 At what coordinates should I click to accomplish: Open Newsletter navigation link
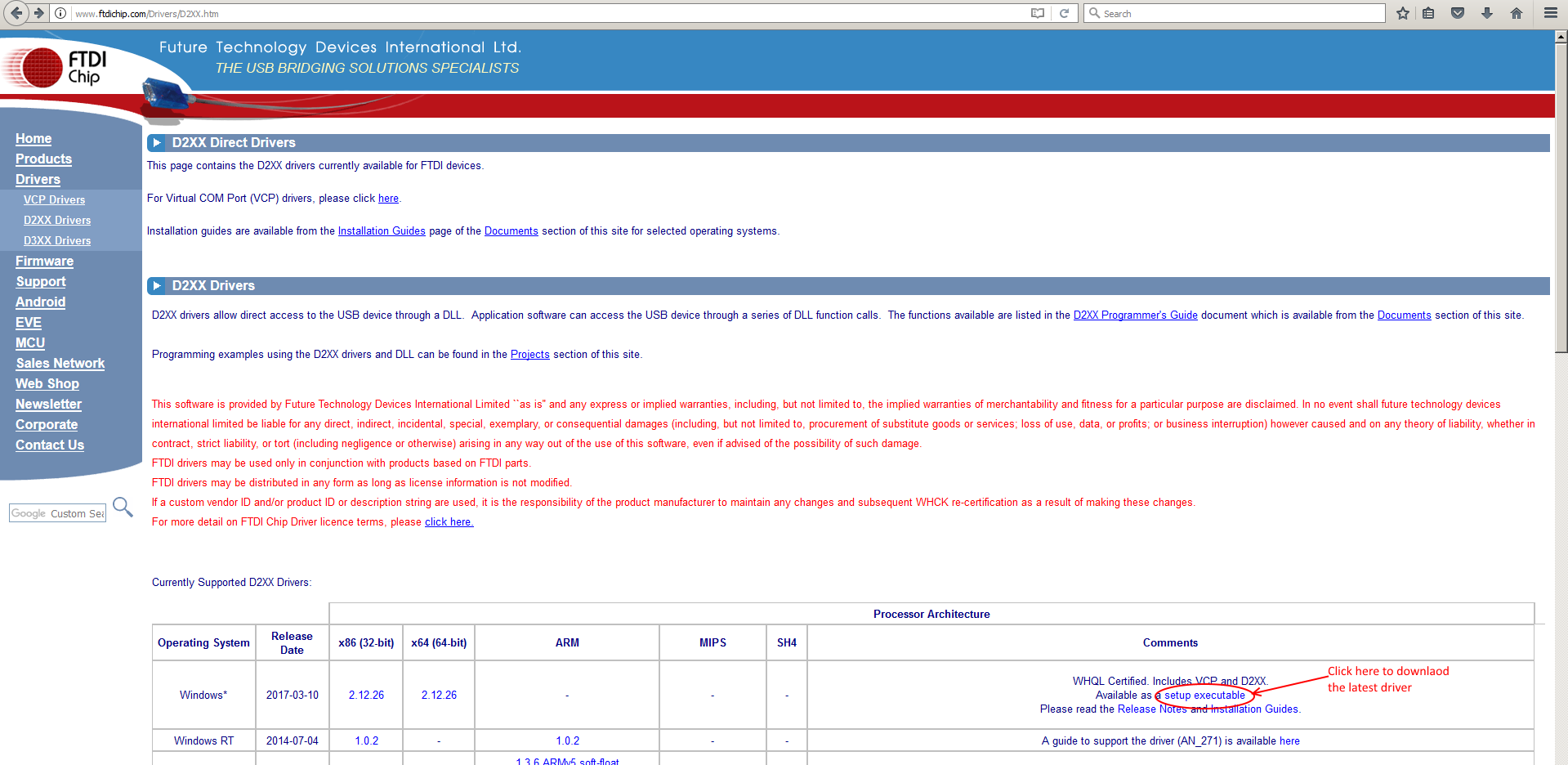coord(48,405)
